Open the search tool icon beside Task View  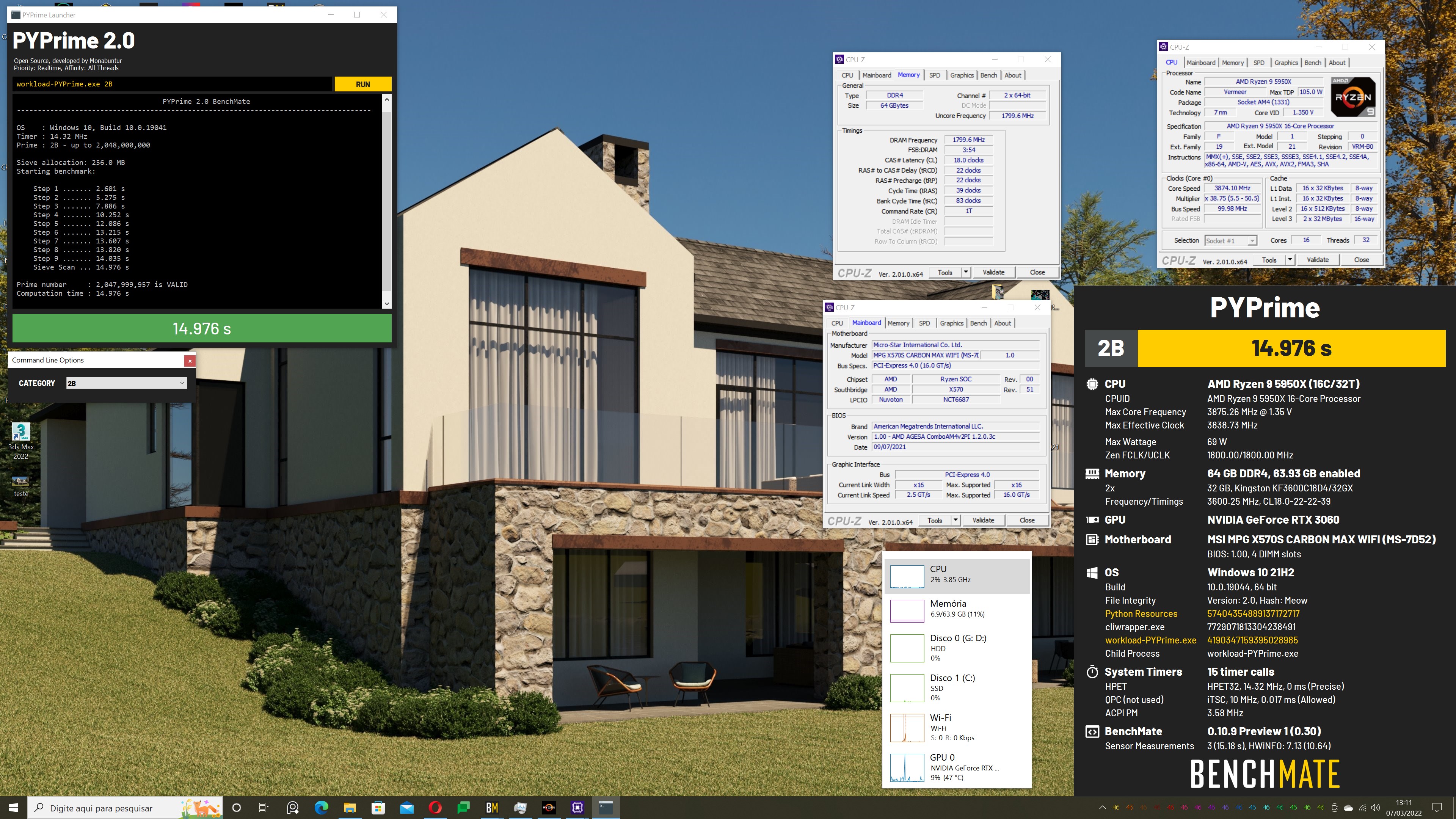tap(292, 808)
